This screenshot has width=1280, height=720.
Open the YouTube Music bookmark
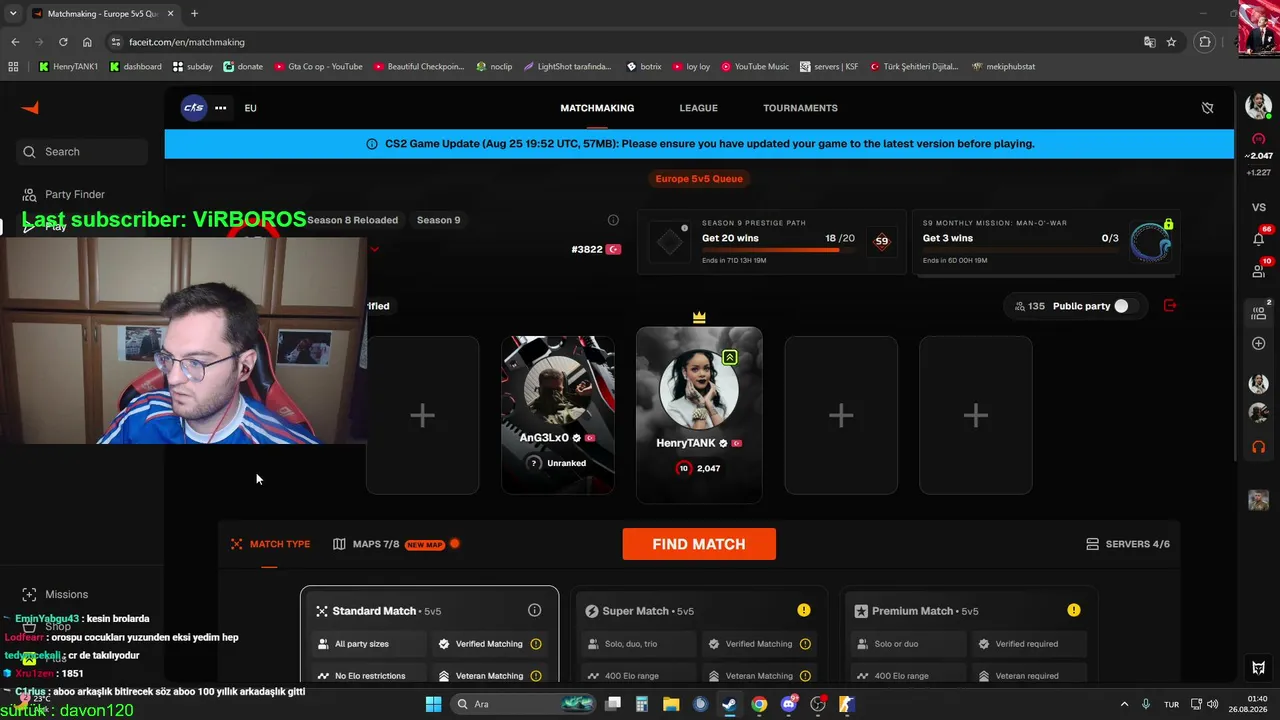pos(755,67)
